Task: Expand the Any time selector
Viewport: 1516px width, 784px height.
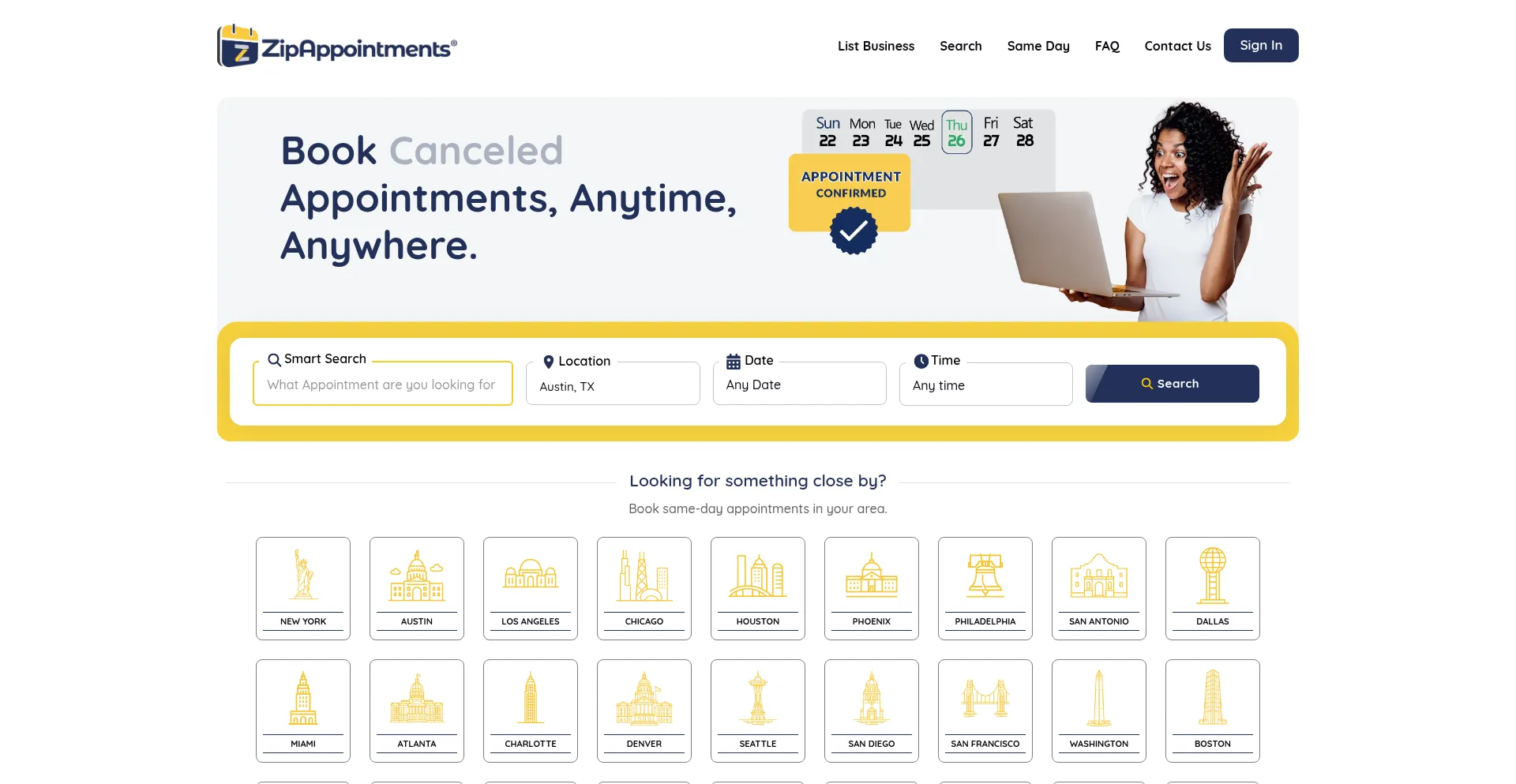Action: click(x=986, y=384)
